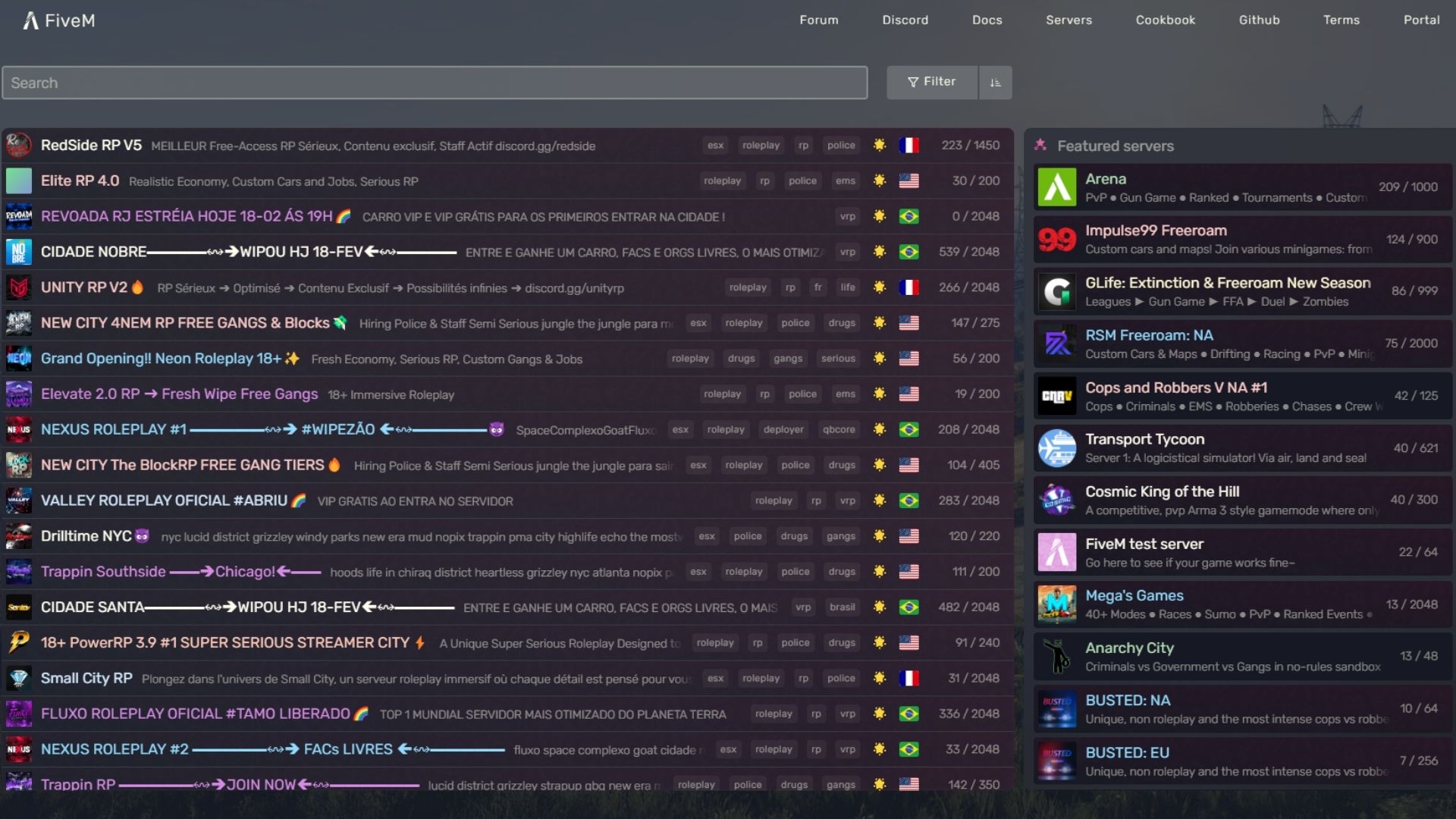Open the Portal menu link
This screenshot has width=1456, height=819.
[x=1421, y=20]
